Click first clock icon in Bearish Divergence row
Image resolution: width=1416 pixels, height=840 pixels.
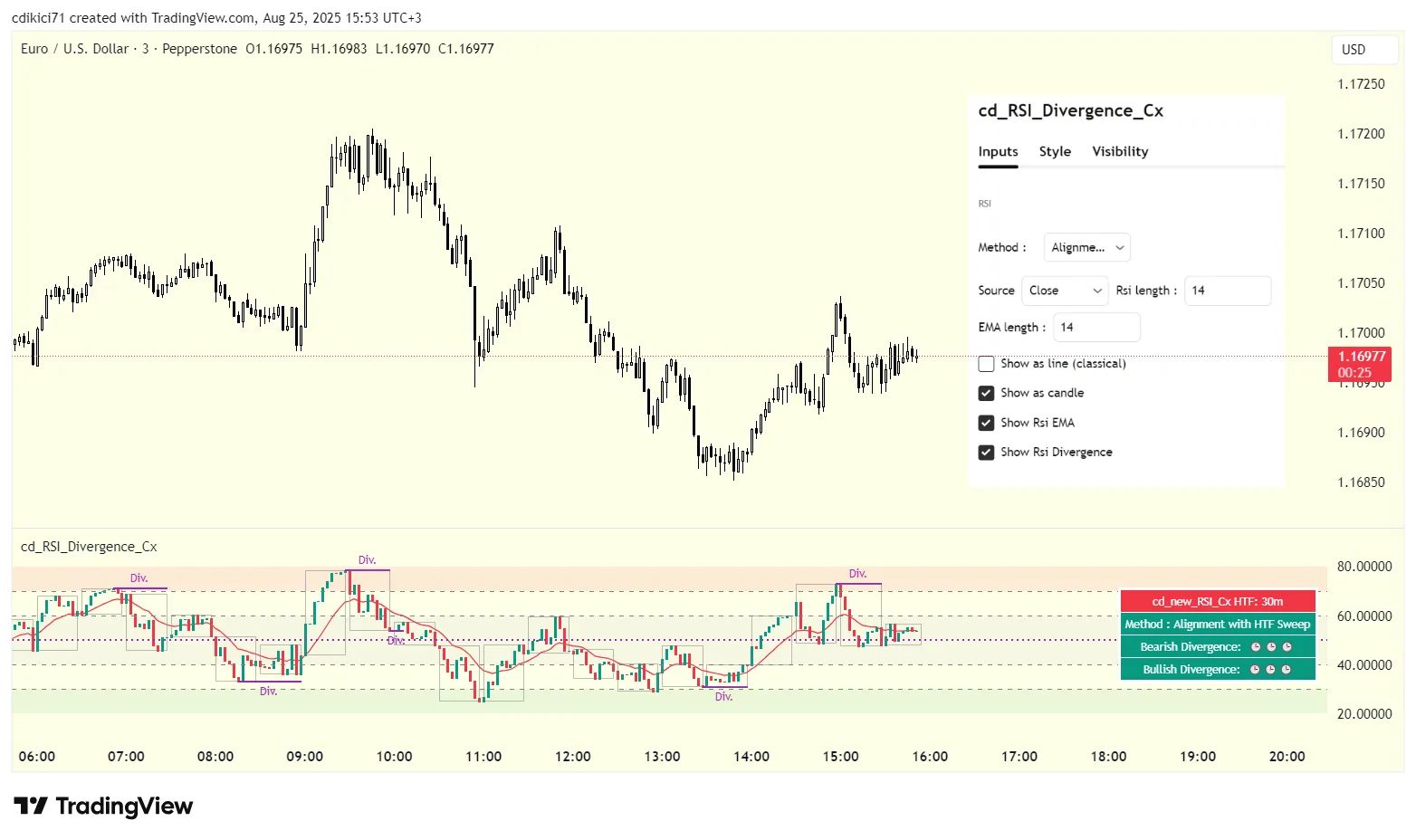click(1256, 647)
